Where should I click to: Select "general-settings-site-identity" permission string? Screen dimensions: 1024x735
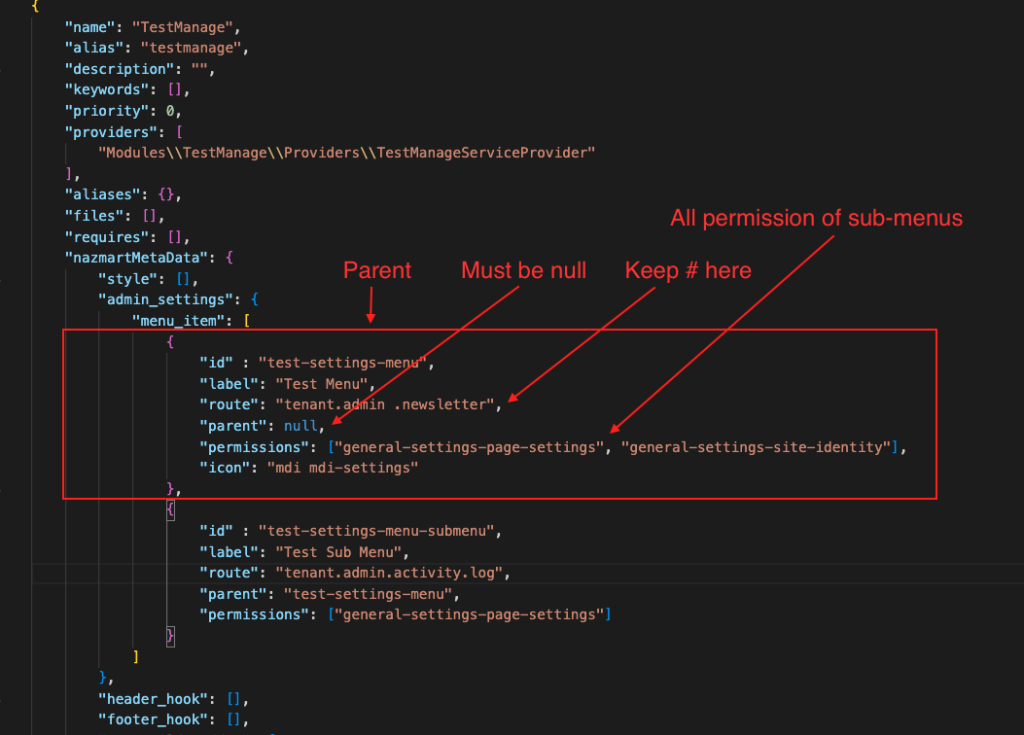click(756, 447)
